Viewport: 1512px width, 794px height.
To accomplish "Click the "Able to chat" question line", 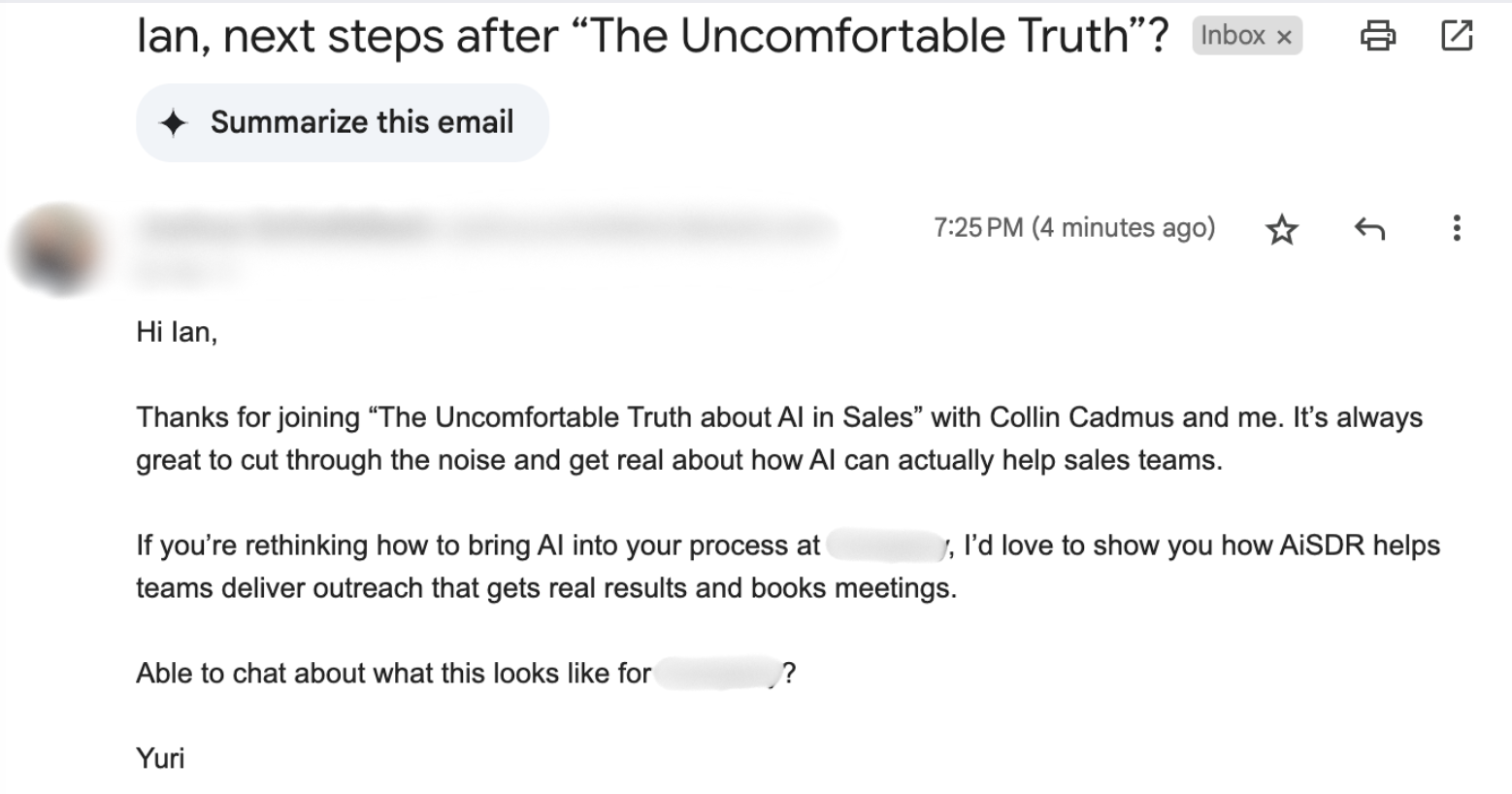I will tap(393, 674).
